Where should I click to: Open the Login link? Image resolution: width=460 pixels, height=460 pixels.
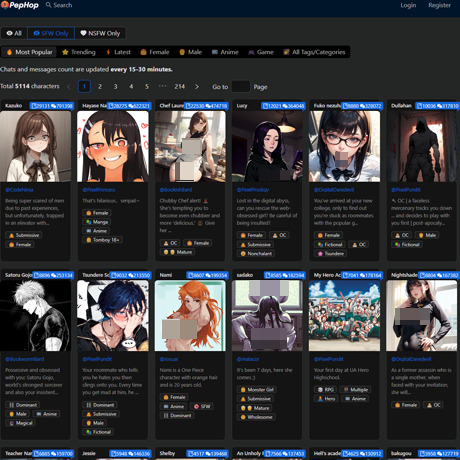[408, 5]
